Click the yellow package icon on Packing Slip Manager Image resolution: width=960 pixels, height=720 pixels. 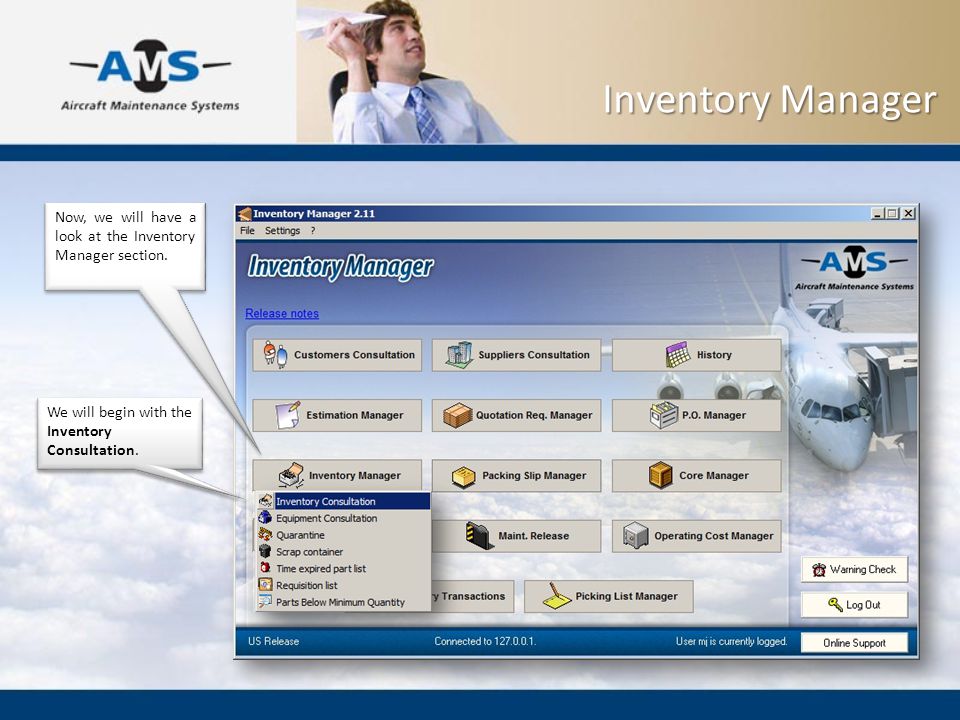coord(463,476)
